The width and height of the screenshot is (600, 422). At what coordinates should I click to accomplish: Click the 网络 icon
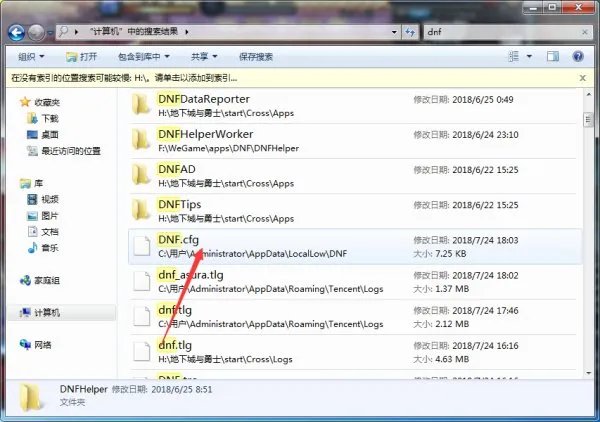25,345
